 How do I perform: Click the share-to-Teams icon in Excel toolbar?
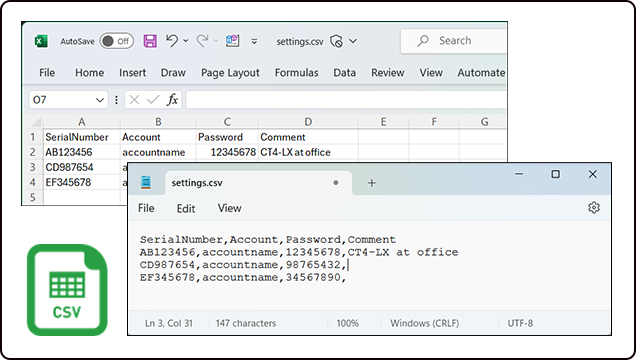click(x=232, y=41)
